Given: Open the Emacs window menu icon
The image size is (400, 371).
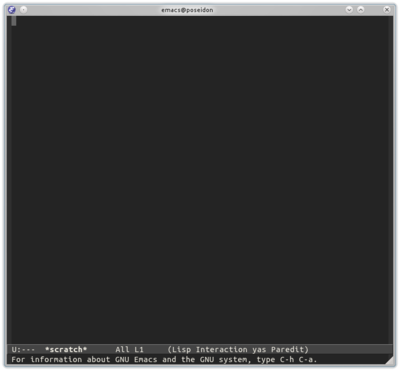Looking at the screenshot, I should (x=12, y=10).
